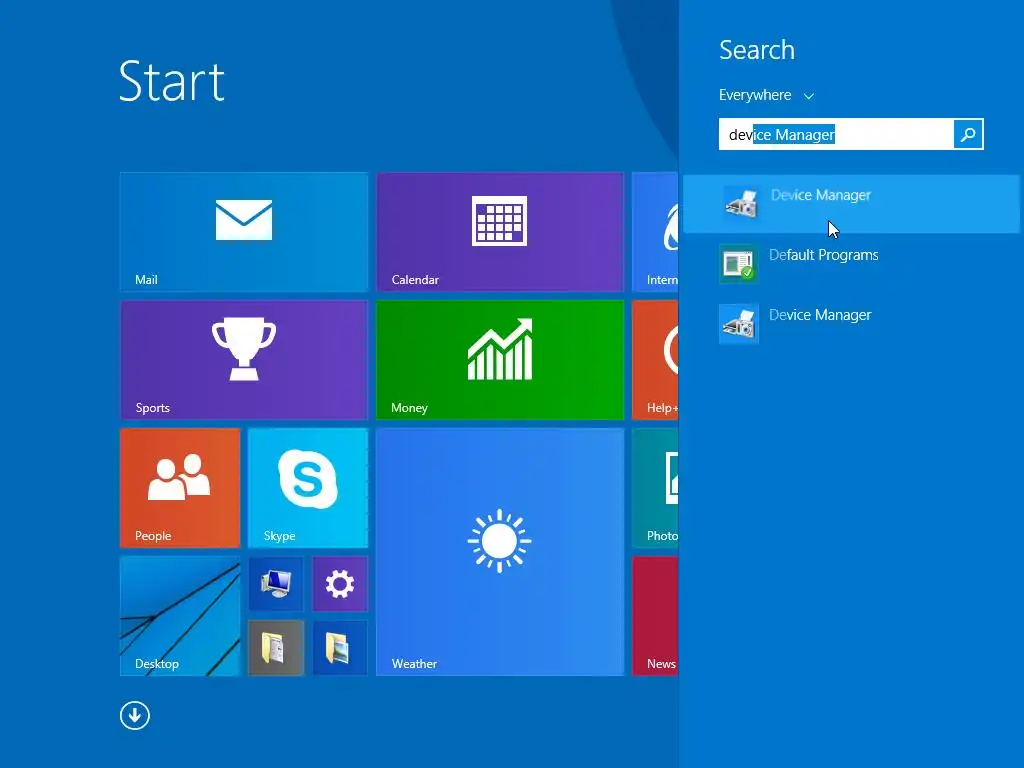This screenshot has width=1024, height=768.
Task: Open PC Settings gear tile
Action: (340, 584)
